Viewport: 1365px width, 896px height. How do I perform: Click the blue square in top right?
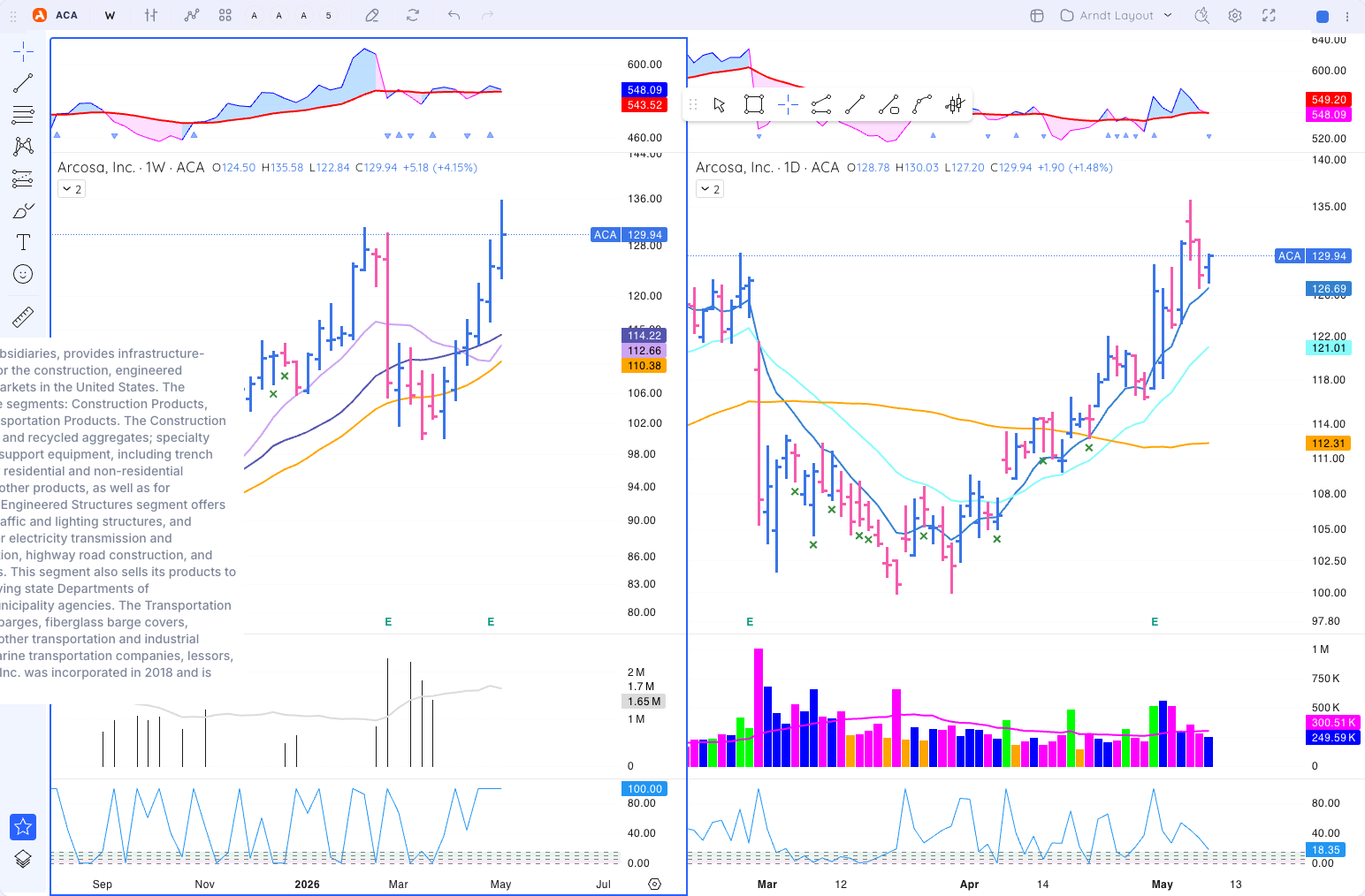coord(1323,16)
